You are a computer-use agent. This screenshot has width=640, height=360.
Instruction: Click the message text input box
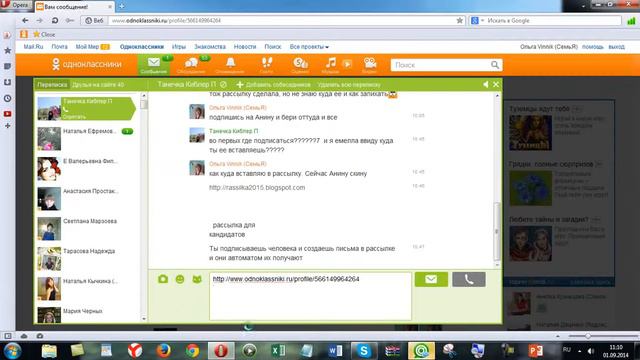pos(310,296)
